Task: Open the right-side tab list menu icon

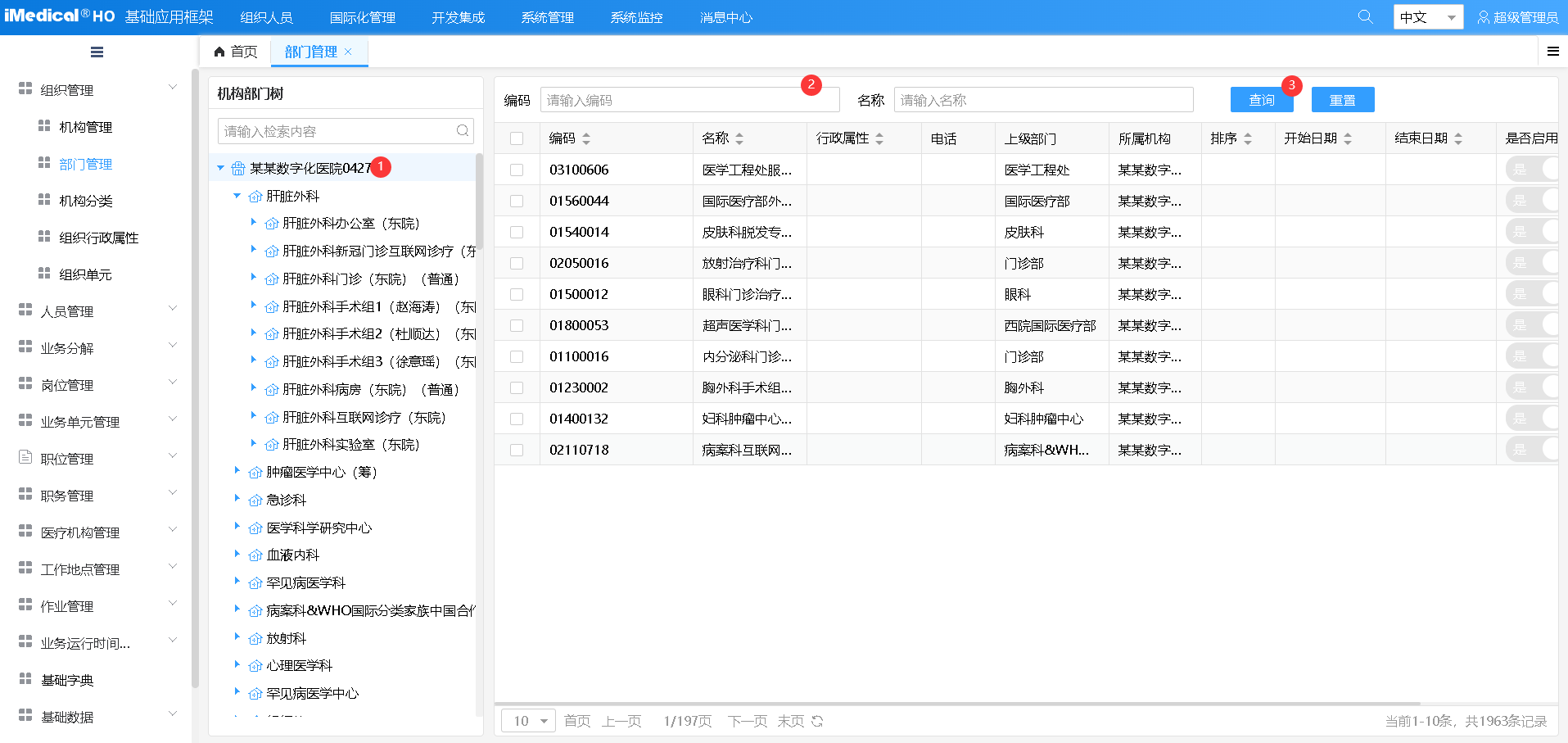Action: (1552, 52)
